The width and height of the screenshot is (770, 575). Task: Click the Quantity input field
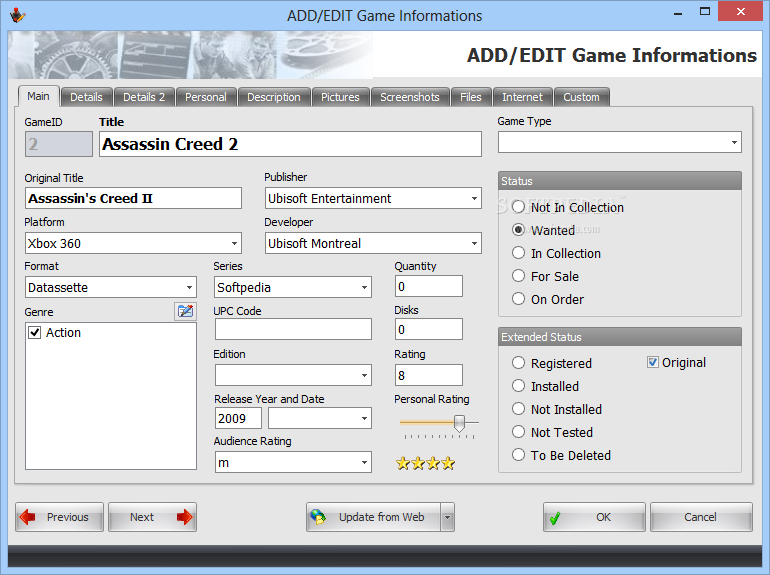point(429,286)
